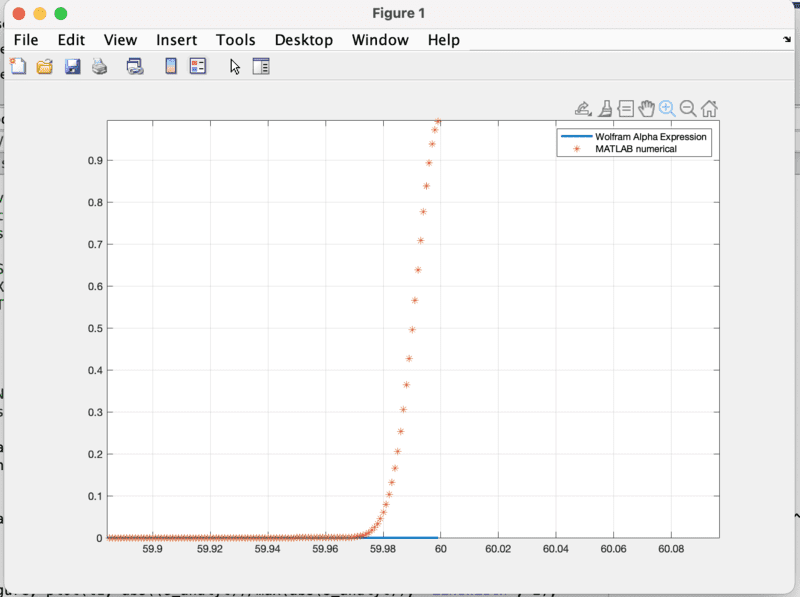Click the x-axis tick label 59.9
The image size is (800, 597).
[x=153, y=549]
